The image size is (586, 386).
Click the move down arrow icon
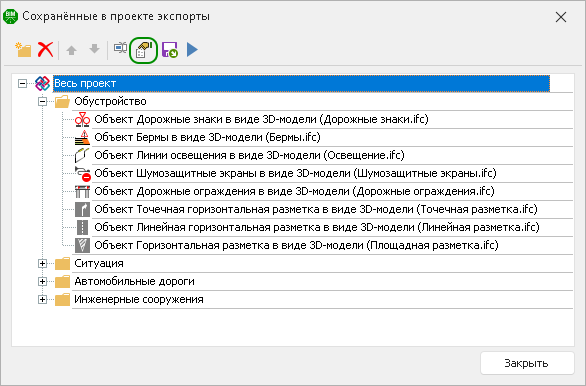tap(95, 49)
